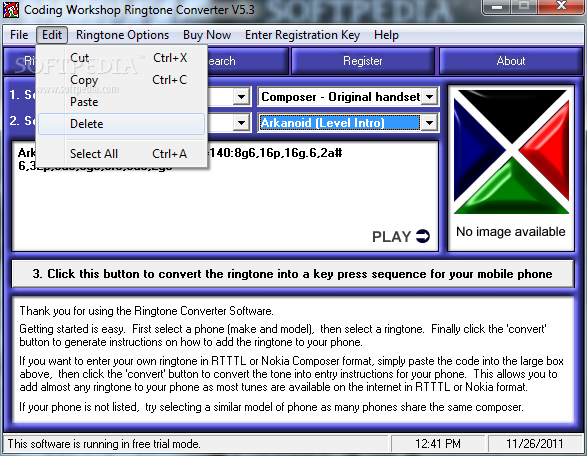The height and width of the screenshot is (456, 587).
Task: Click the 'Thank you for using the Ringtone Converter Software.' text
Action: click(x=146, y=311)
